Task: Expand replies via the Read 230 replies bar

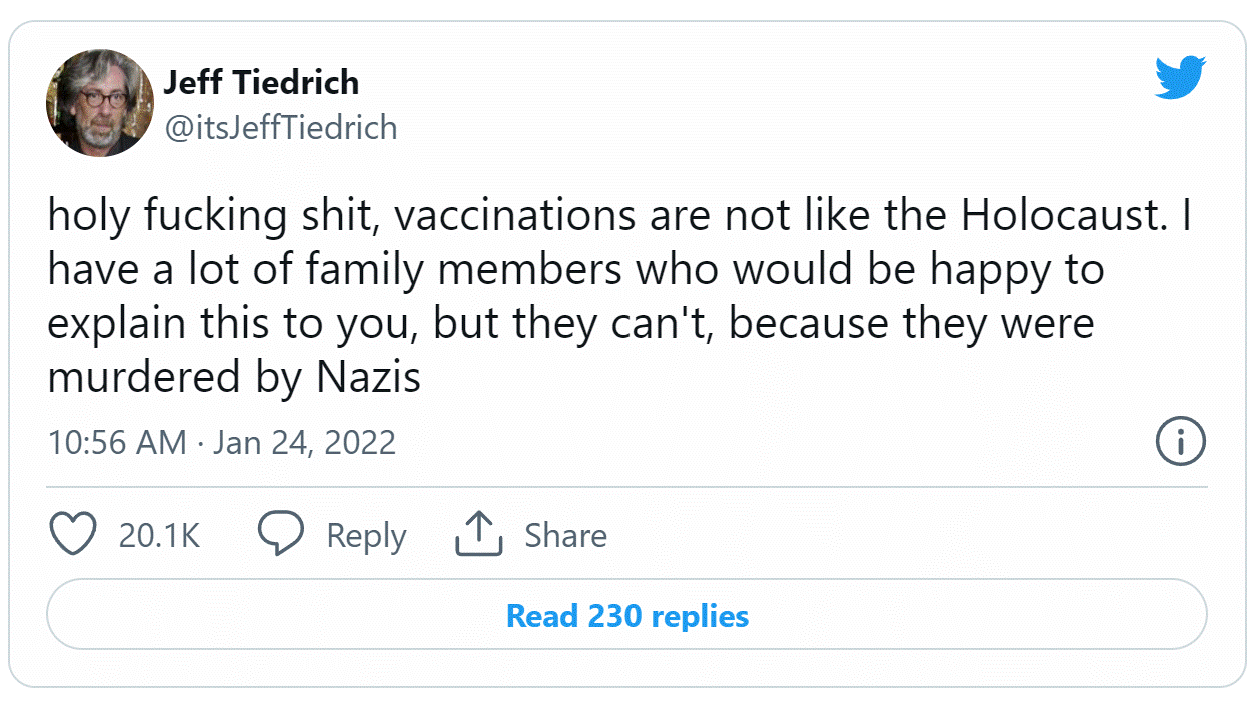Action: click(x=628, y=616)
